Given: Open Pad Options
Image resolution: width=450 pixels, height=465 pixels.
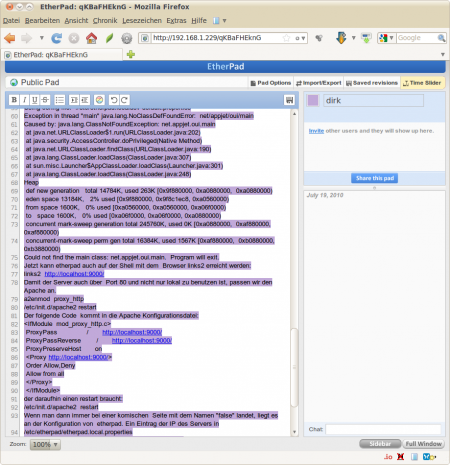Looking at the screenshot, I should point(271,83).
